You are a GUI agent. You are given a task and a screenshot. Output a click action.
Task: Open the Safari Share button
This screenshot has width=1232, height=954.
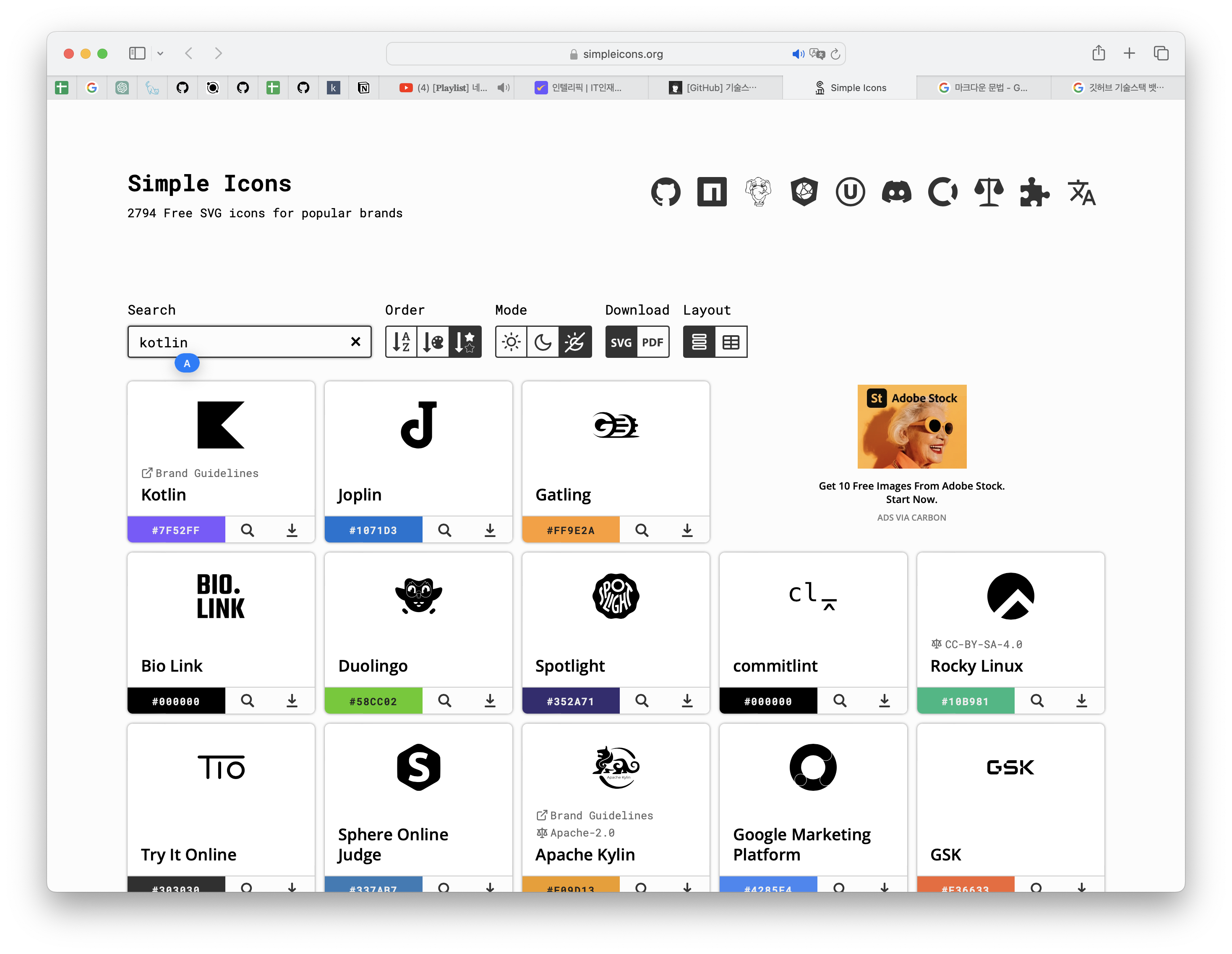(x=1098, y=53)
